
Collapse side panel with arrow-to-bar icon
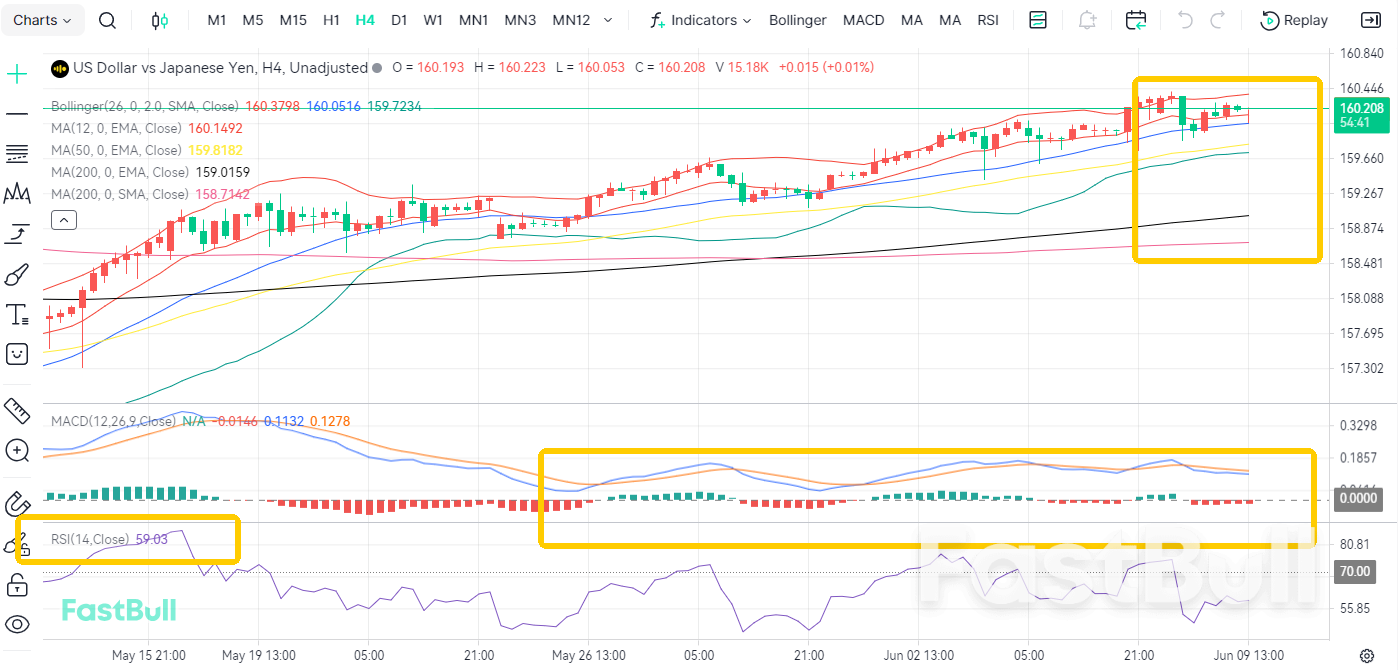point(1370,20)
